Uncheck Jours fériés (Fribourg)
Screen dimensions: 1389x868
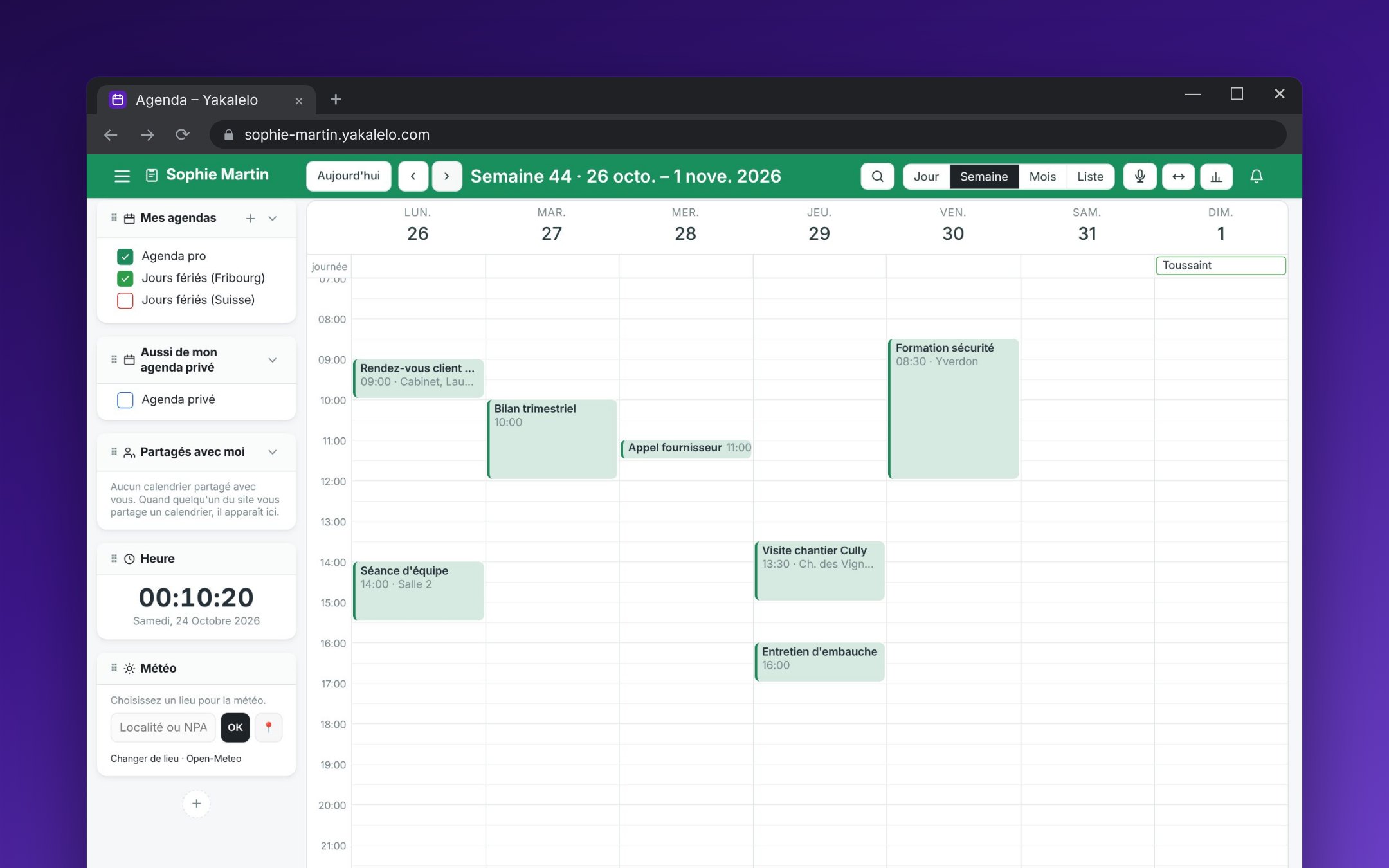(125, 278)
